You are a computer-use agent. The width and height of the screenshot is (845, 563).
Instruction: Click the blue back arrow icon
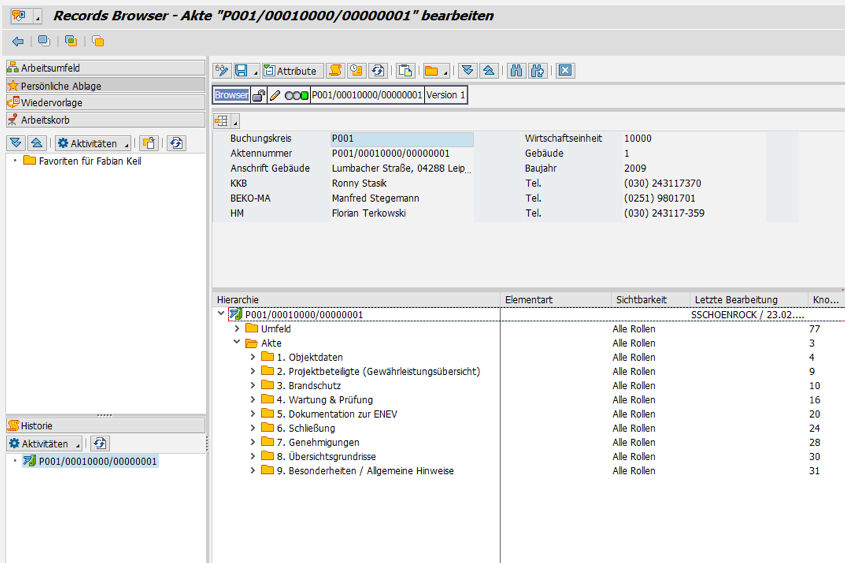(x=18, y=41)
